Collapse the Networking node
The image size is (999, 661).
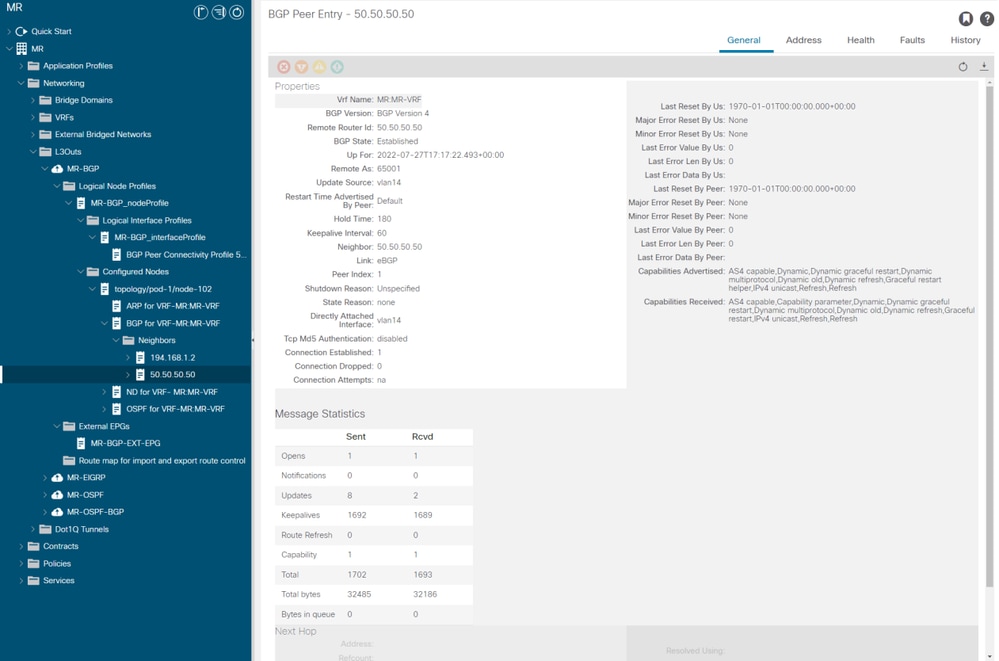coord(21,83)
